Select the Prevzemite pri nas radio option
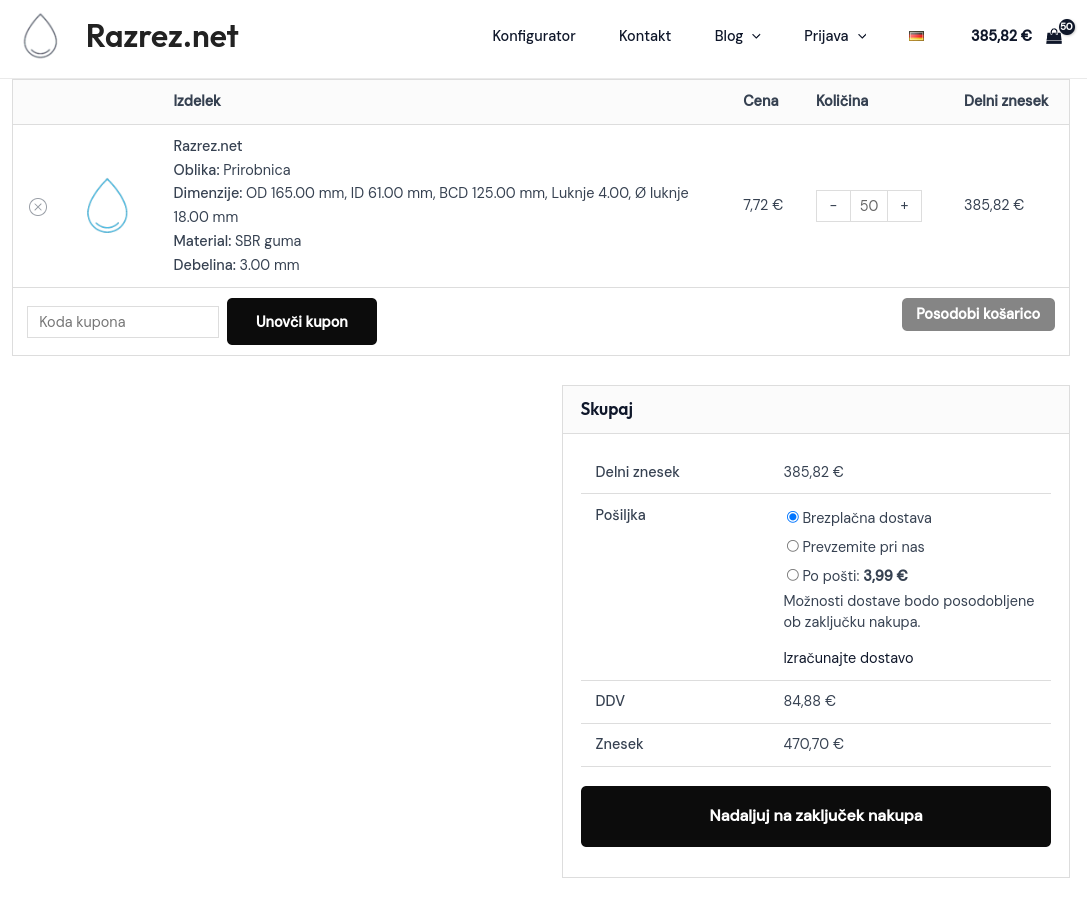This screenshot has width=1087, height=903. tap(792, 546)
